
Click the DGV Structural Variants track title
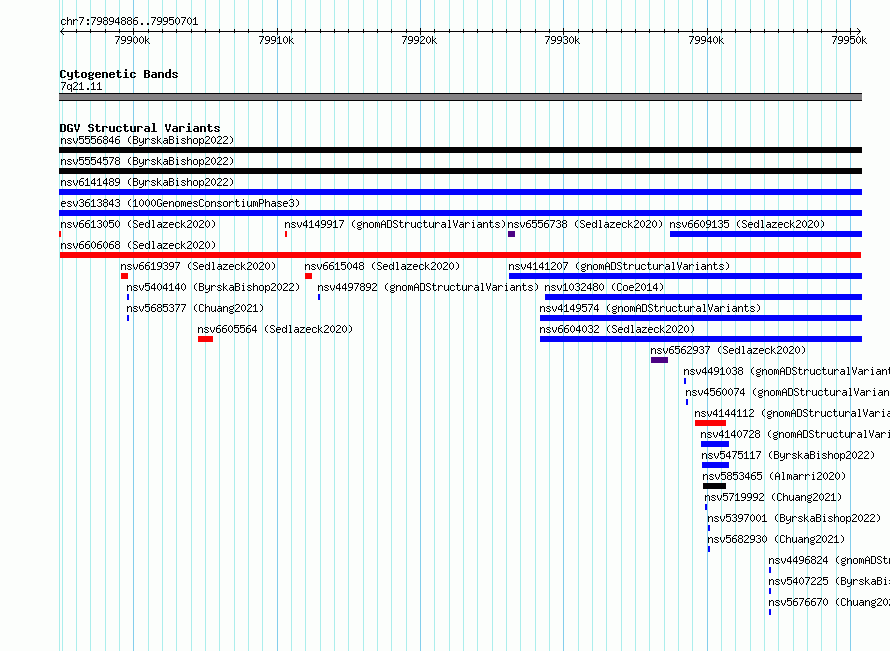[140, 128]
